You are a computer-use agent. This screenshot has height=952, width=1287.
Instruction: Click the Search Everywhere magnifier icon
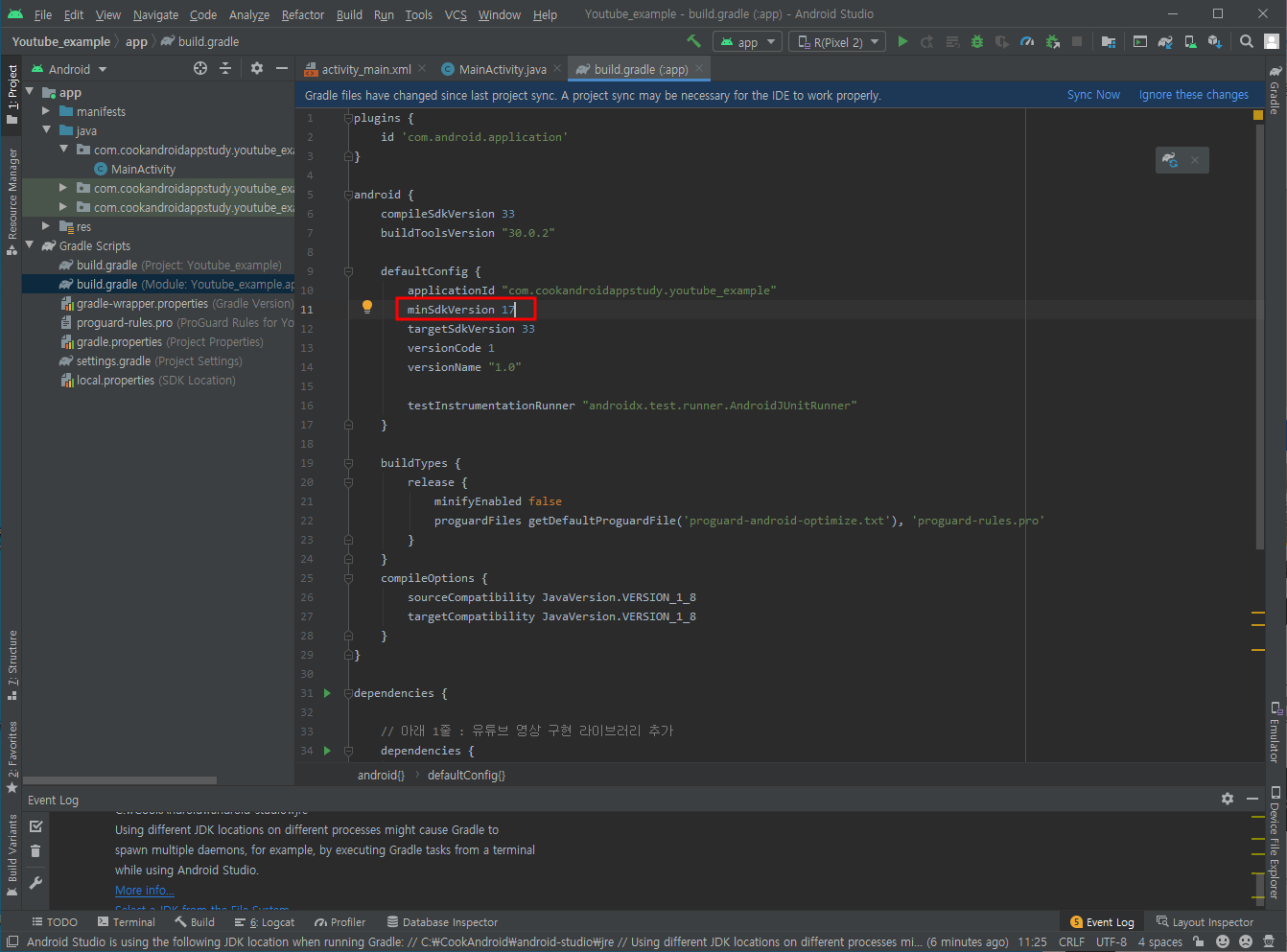(1246, 41)
